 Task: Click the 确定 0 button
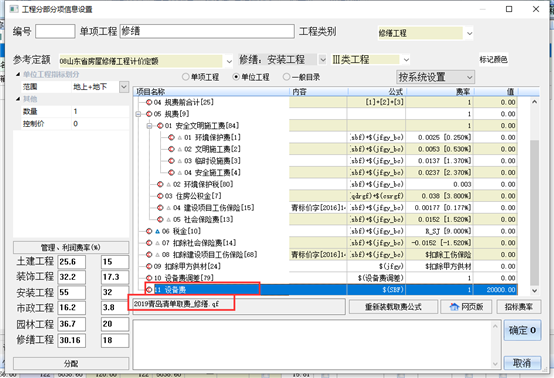[522, 330]
